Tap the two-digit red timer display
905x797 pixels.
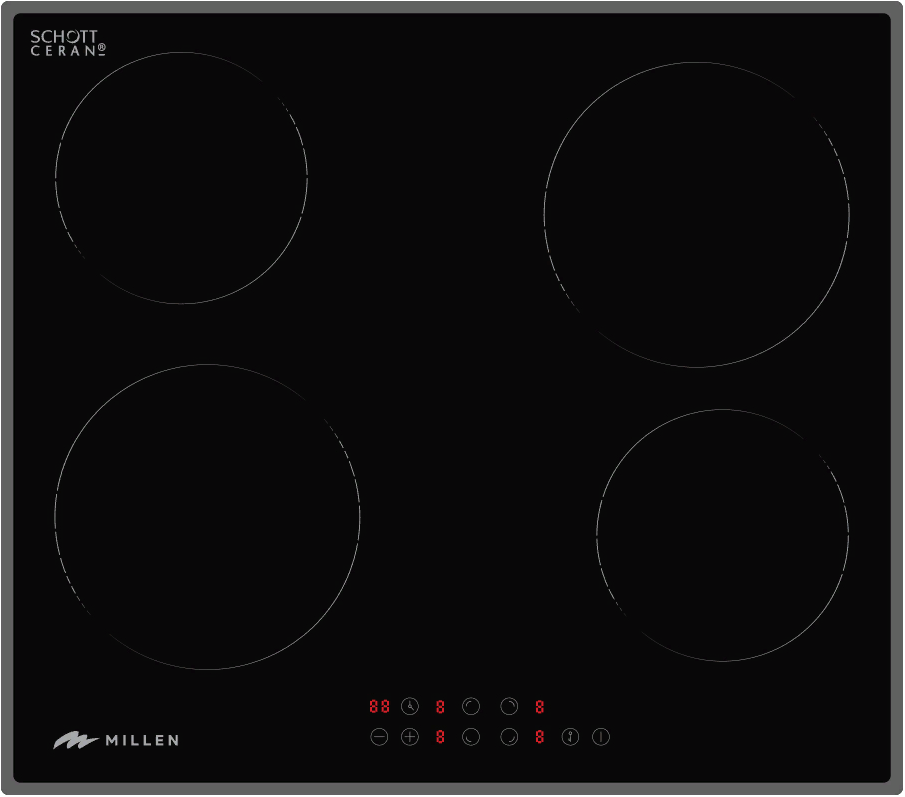pyautogui.click(x=379, y=707)
